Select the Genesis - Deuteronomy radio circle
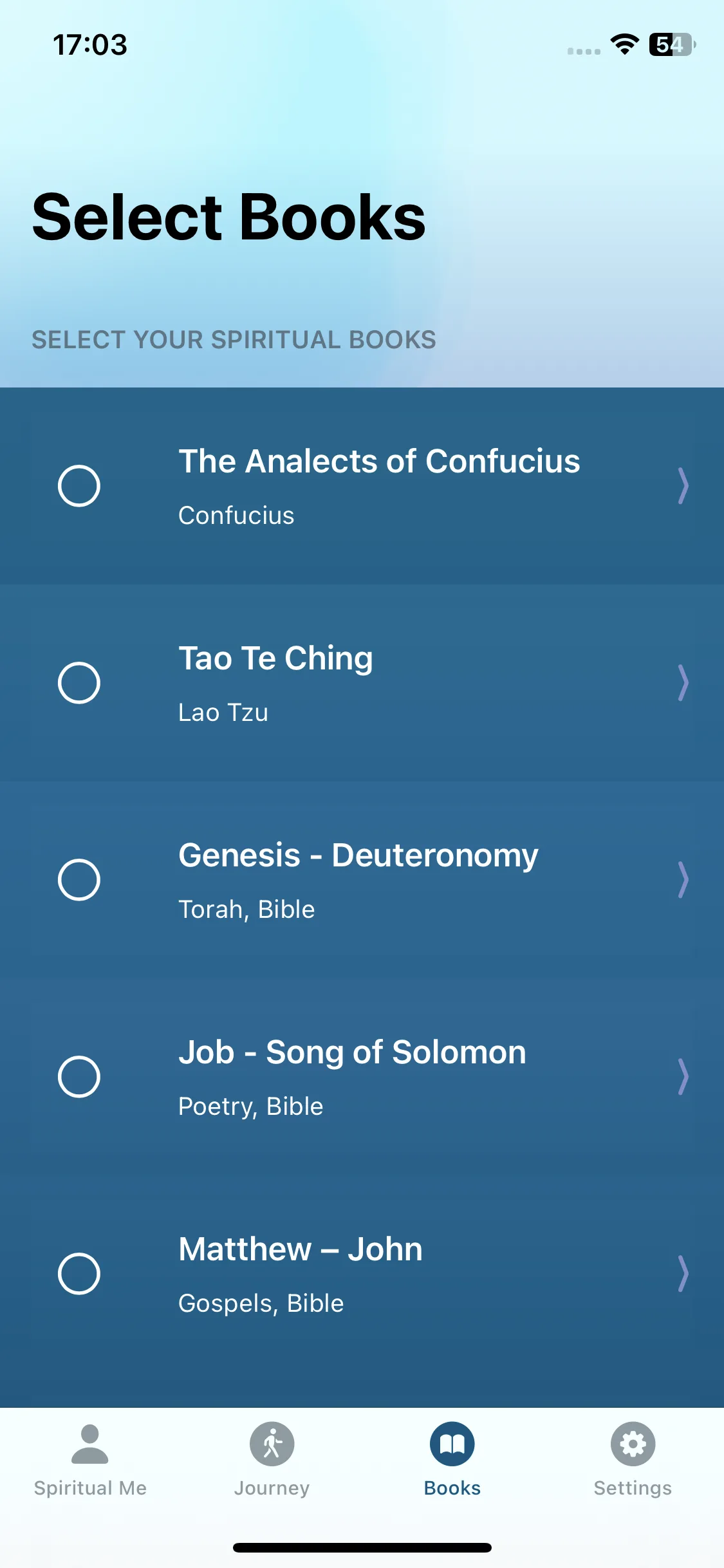The image size is (724, 1568). [x=79, y=879]
